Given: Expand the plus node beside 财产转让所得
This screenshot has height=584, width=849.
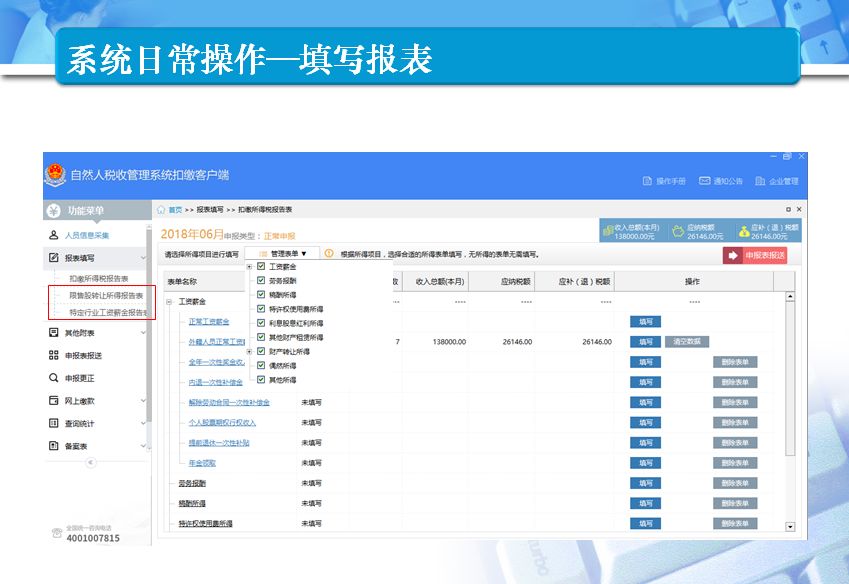Looking at the screenshot, I should (250, 352).
